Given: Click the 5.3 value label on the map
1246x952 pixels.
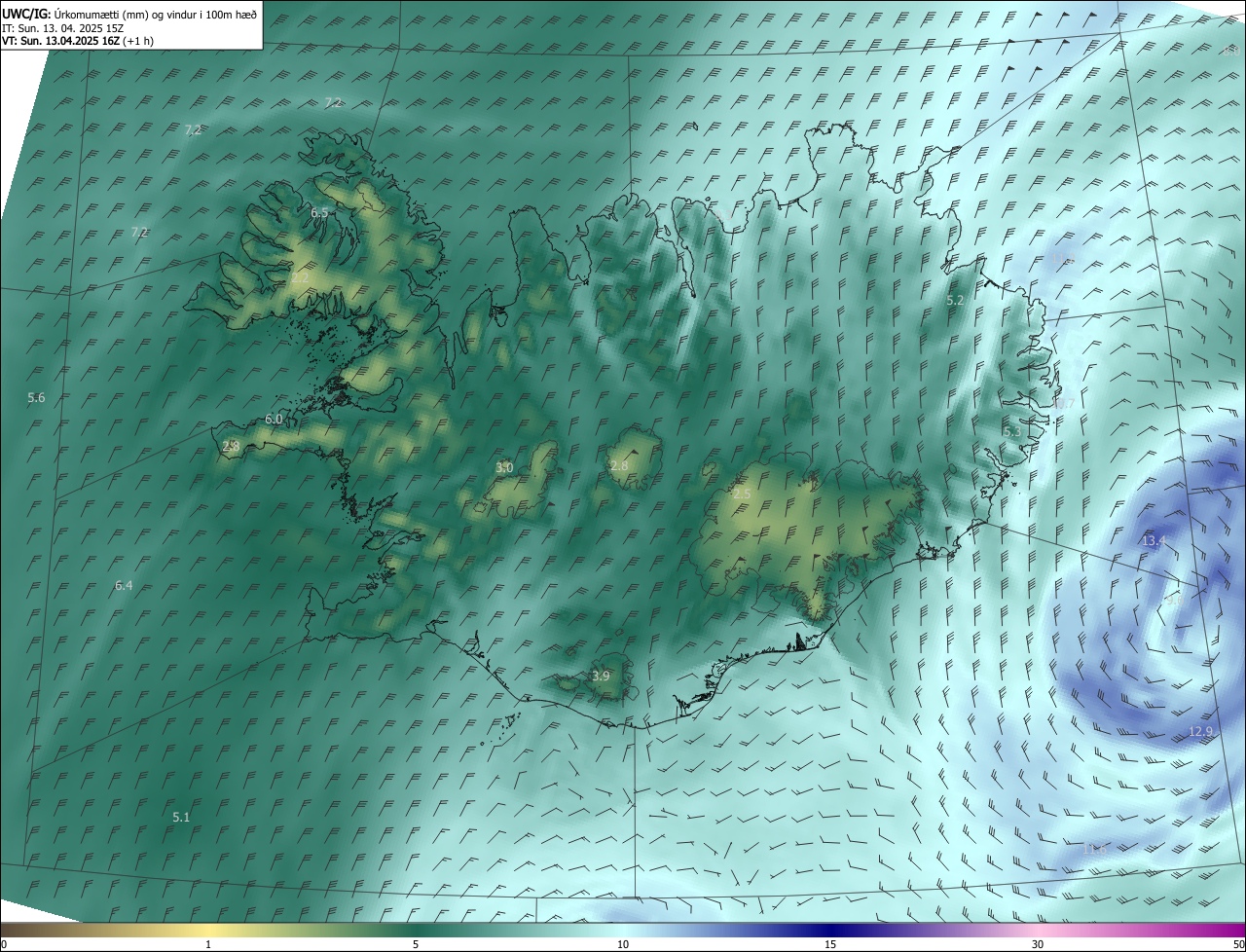Looking at the screenshot, I should click(x=1012, y=430).
